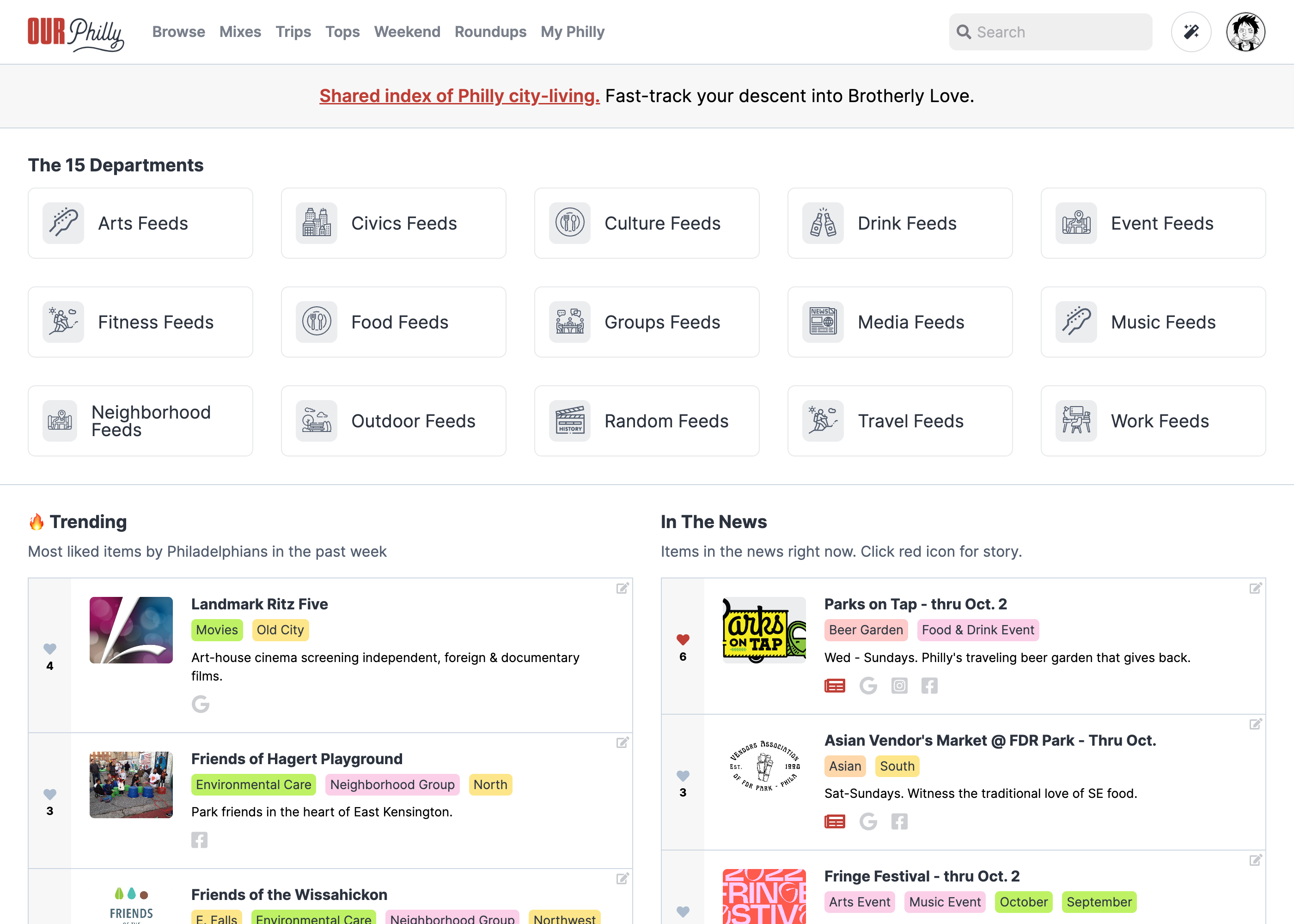Image resolution: width=1294 pixels, height=924 pixels.
Task: Open the Mixes menu item
Action: click(x=240, y=32)
